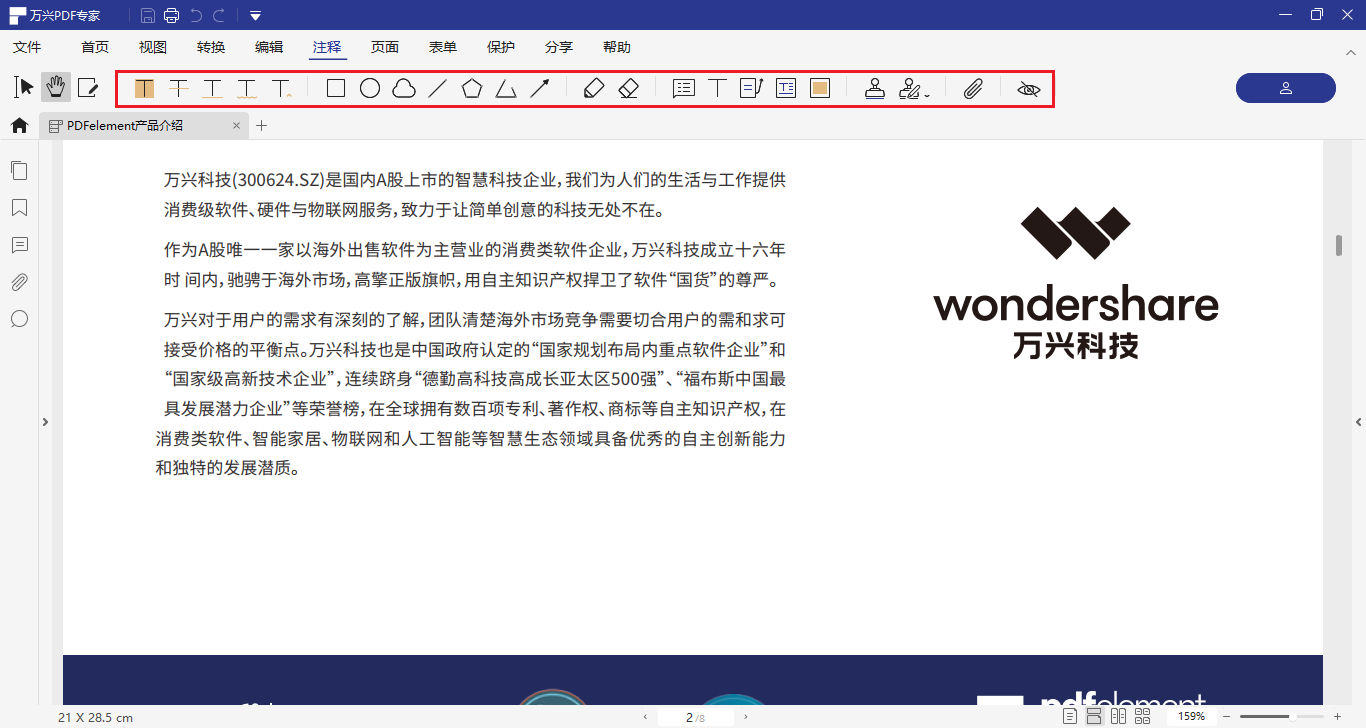Open the page thumbnails panel
1366x728 pixels.
point(19,170)
